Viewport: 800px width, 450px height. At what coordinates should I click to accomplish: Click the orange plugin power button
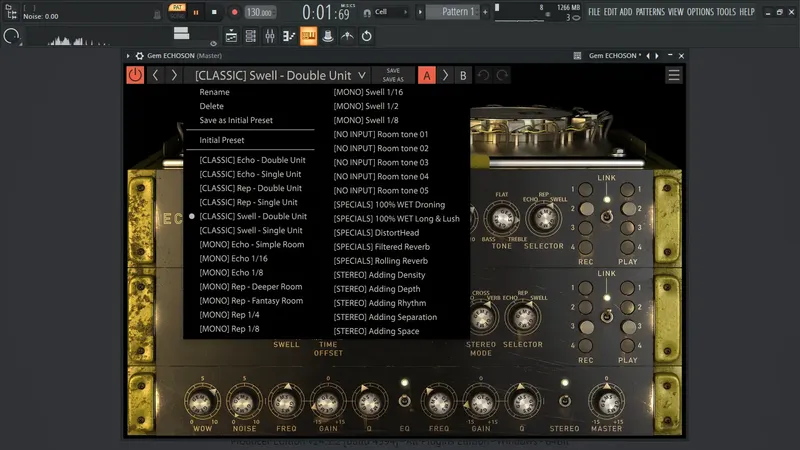coord(135,75)
